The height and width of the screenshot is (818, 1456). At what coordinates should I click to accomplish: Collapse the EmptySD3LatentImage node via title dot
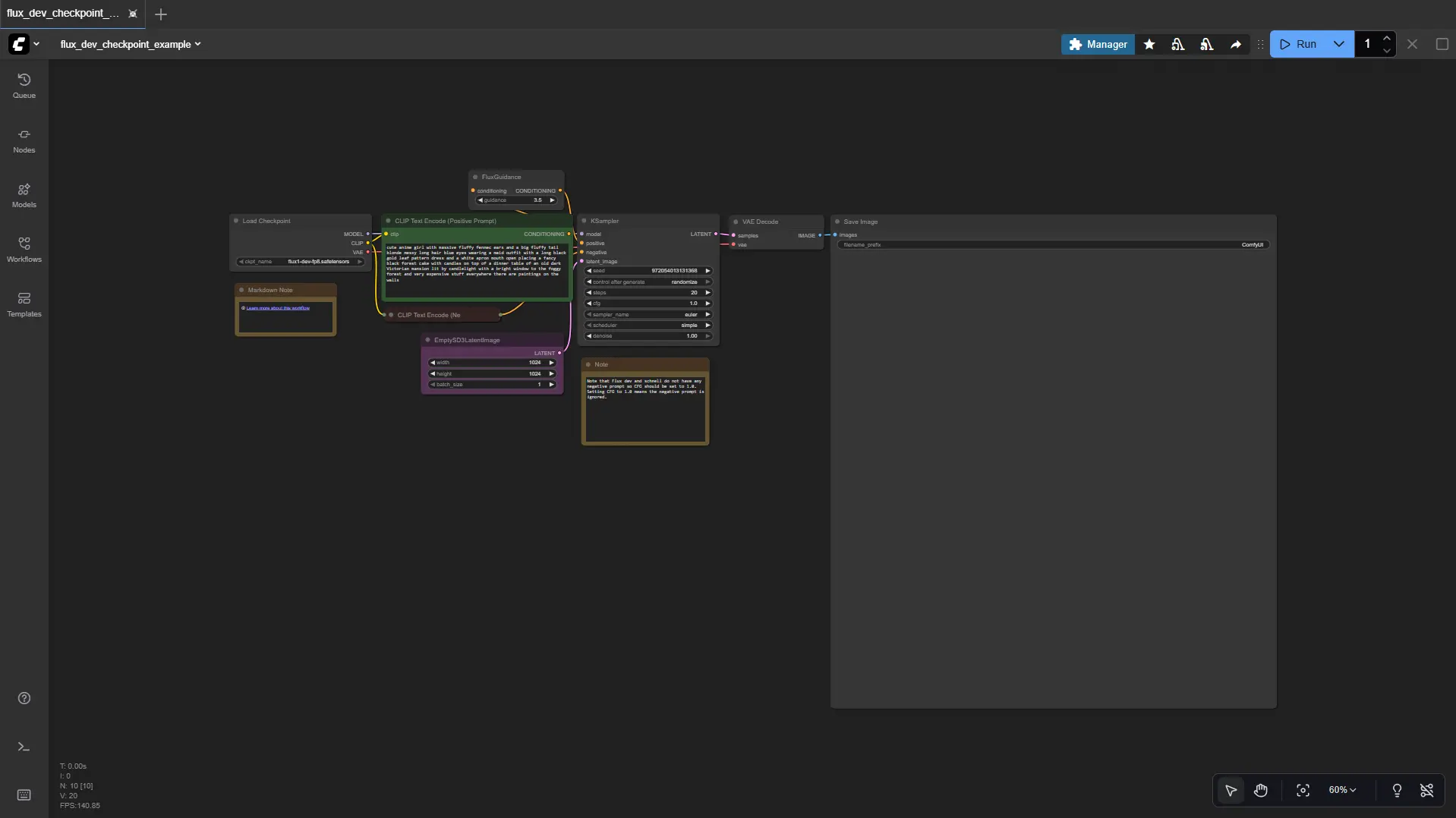point(428,340)
